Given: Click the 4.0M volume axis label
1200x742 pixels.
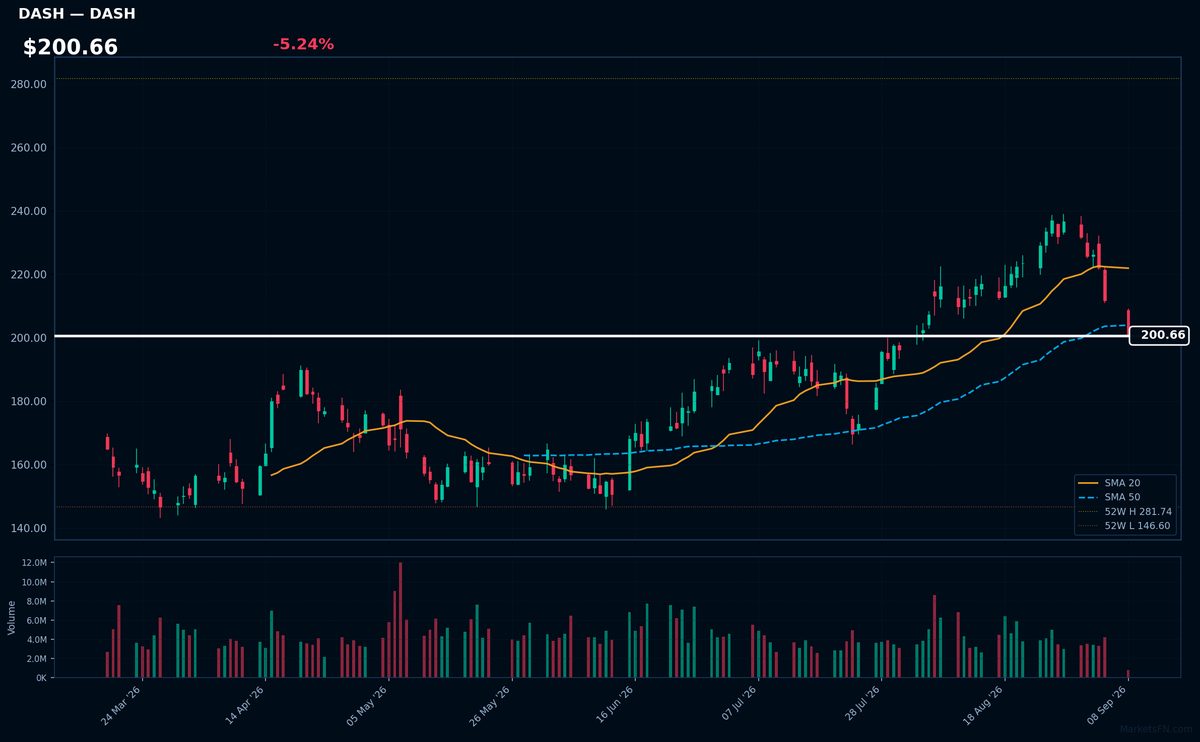Looking at the screenshot, I should (x=37, y=639).
